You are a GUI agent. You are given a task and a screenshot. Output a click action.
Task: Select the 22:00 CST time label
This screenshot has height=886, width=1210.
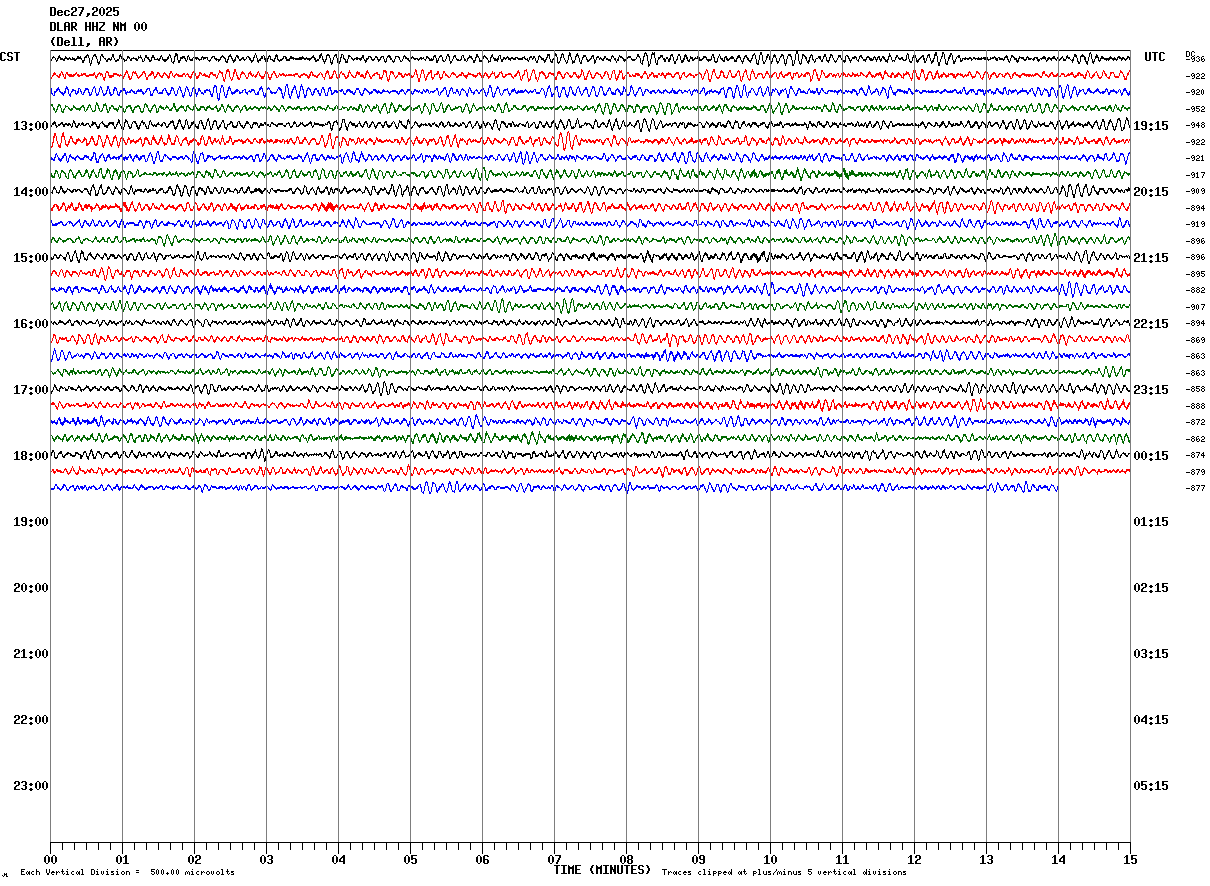(31, 720)
